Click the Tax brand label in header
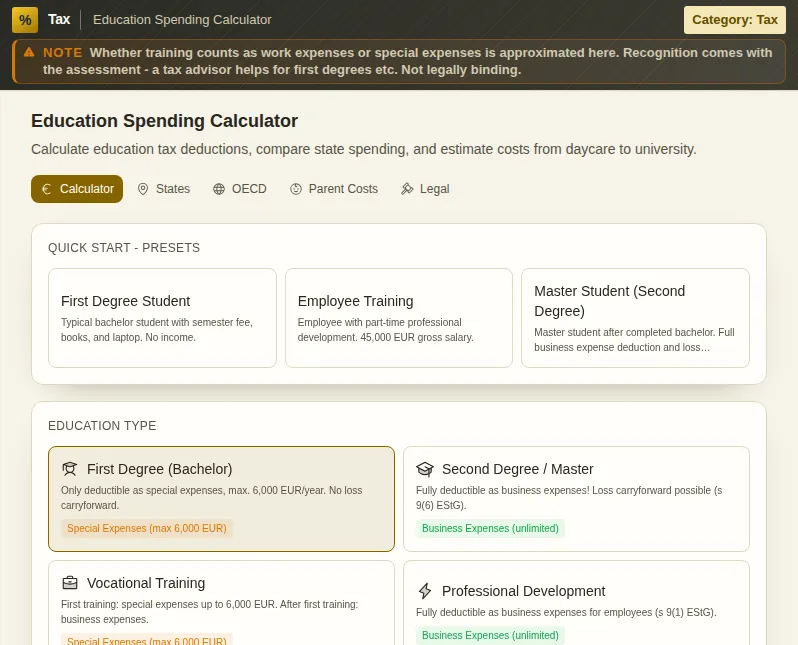 tap(59, 19)
